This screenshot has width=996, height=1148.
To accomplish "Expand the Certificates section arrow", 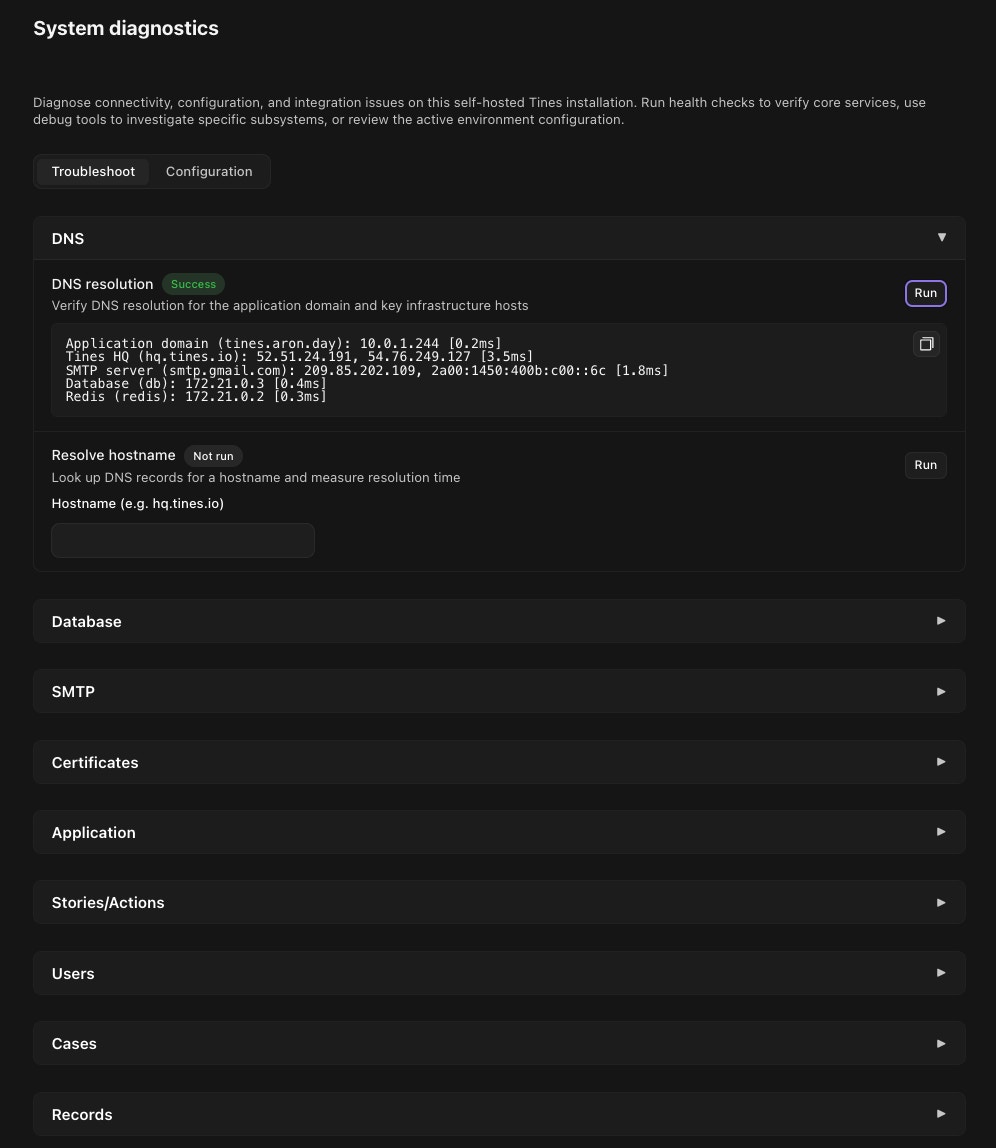I will click(941, 761).
